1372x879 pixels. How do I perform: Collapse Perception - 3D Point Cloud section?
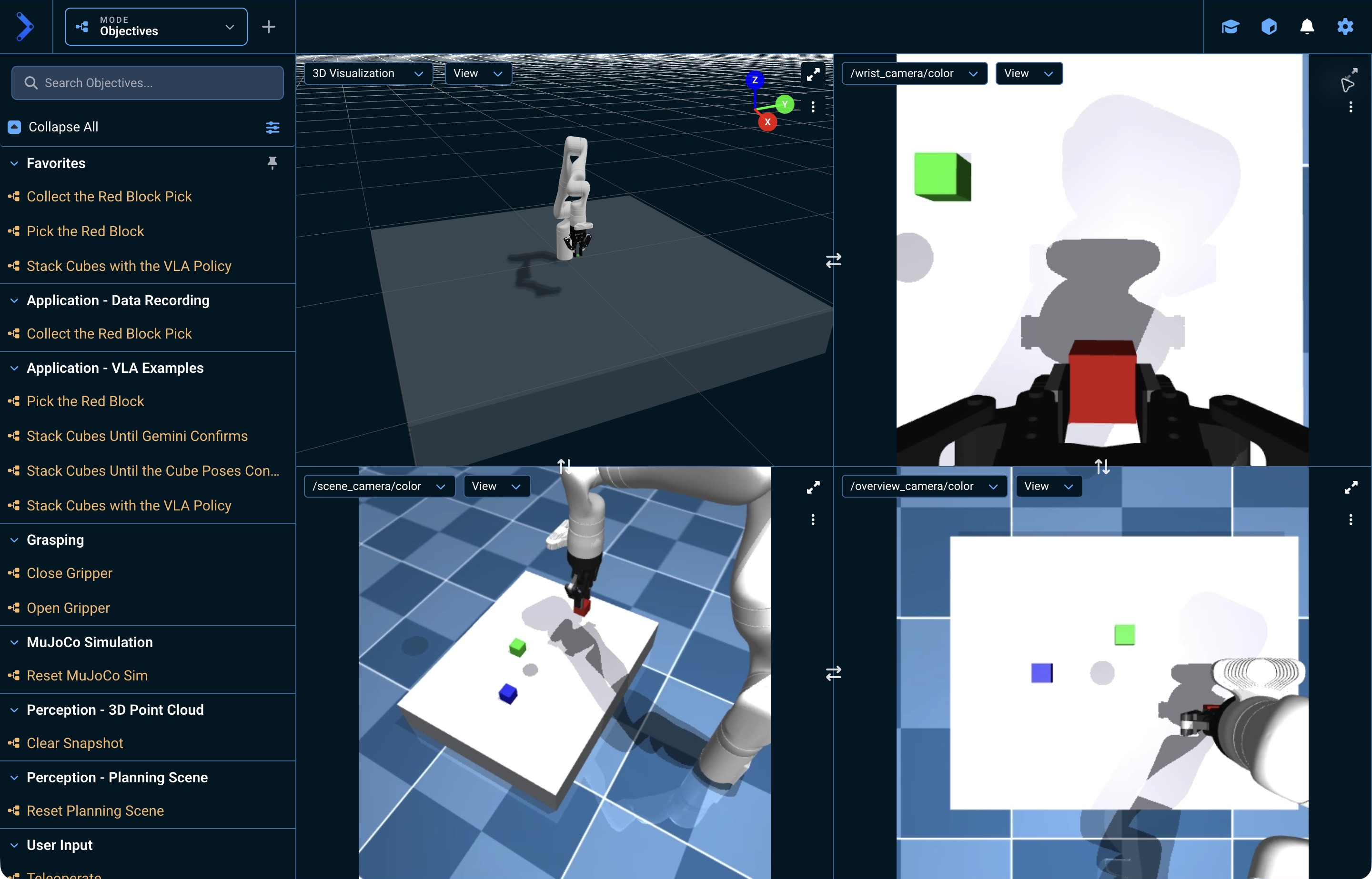pyautogui.click(x=14, y=710)
